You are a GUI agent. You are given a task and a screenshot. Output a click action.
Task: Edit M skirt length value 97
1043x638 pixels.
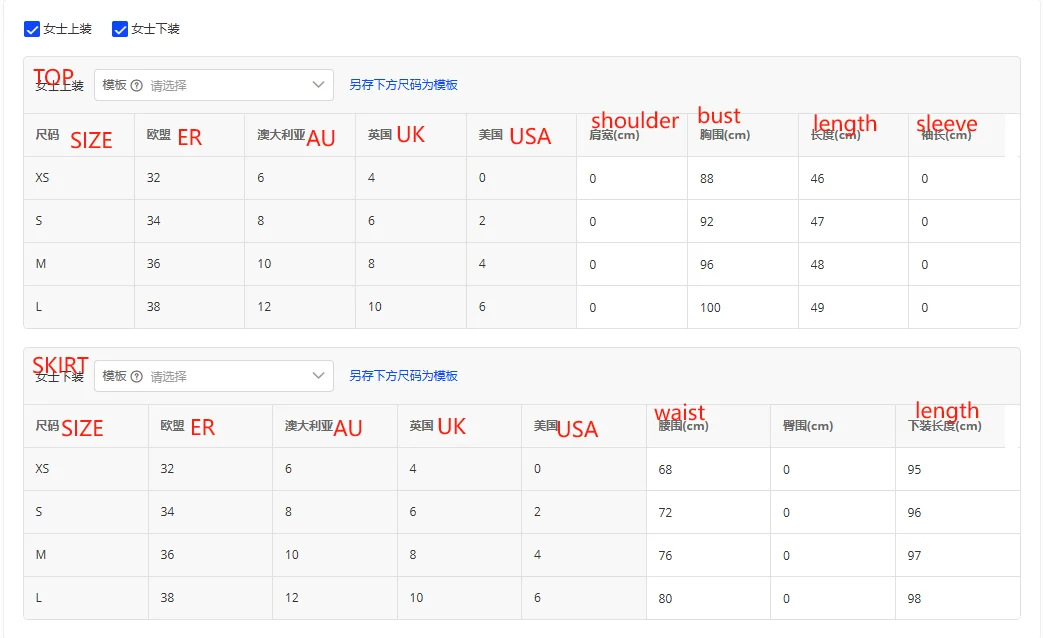956,555
